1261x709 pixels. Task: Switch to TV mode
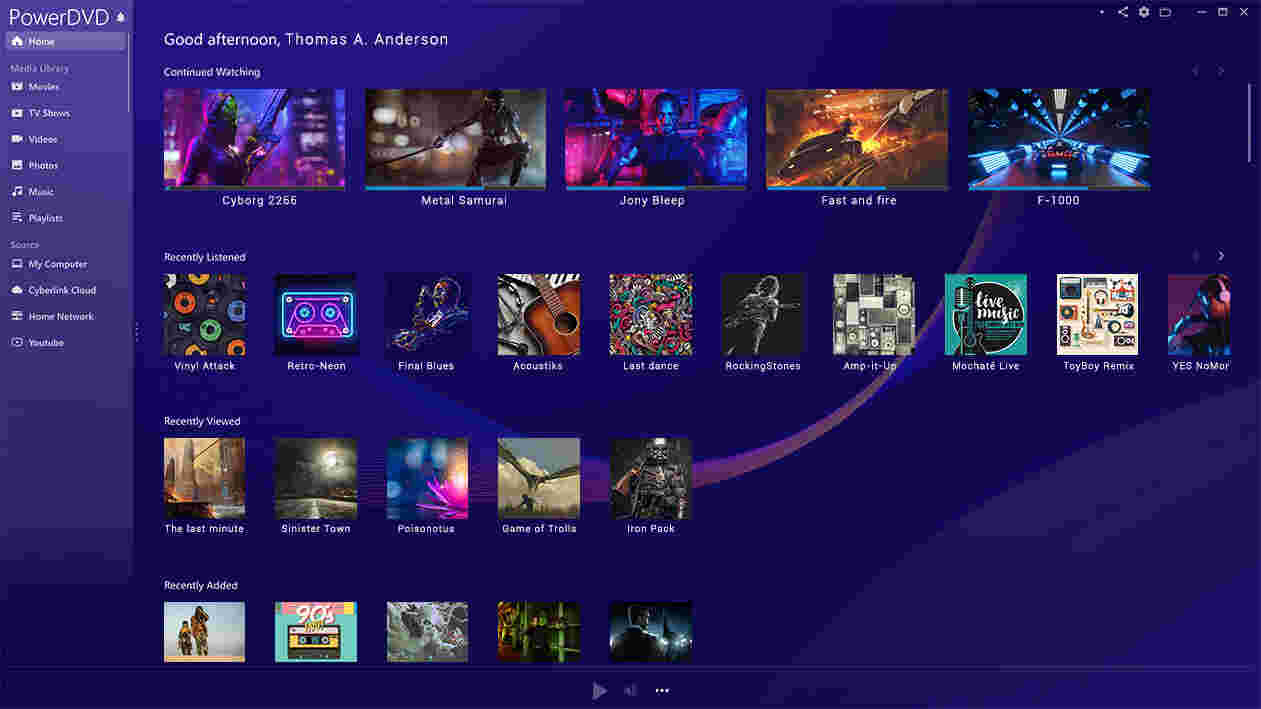point(1165,12)
